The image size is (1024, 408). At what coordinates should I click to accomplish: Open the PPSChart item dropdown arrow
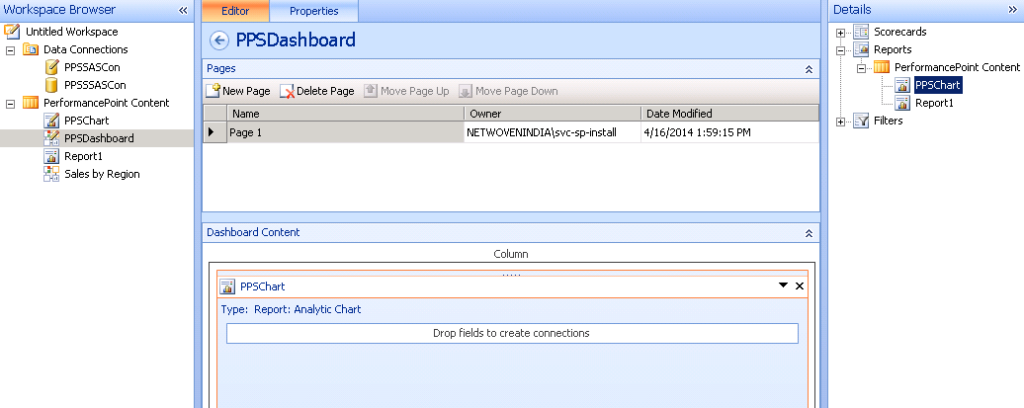(783, 285)
